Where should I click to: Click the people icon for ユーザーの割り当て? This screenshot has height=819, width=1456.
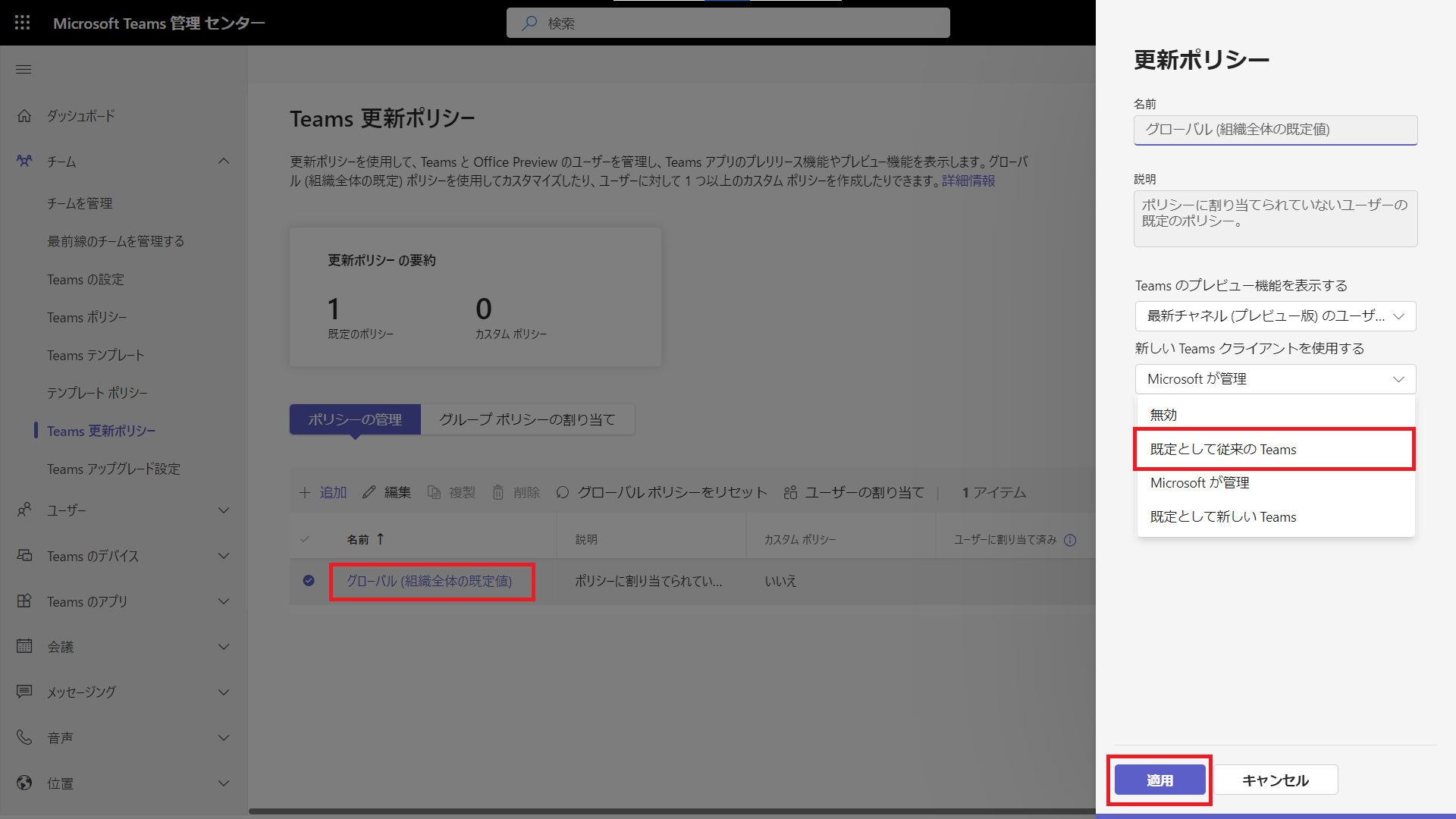point(790,493)
